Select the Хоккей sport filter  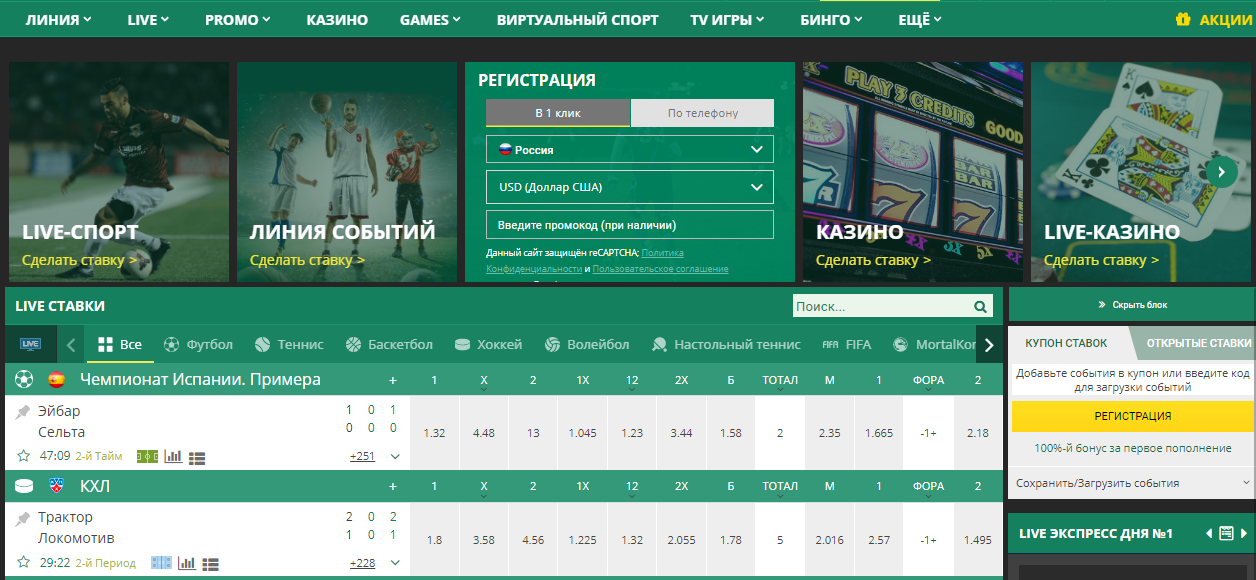[x=488, y=344]
